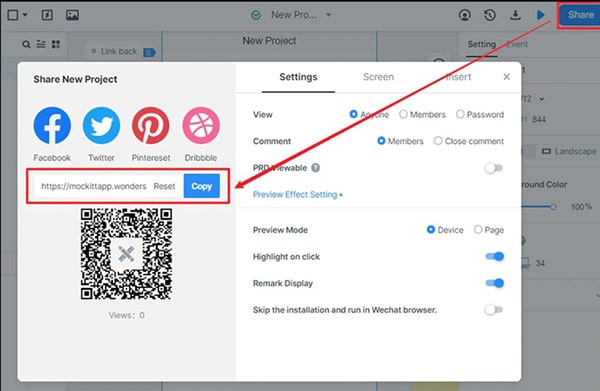
Task: Turn off Remark Display toggle
Action: [x=495, y=283]
